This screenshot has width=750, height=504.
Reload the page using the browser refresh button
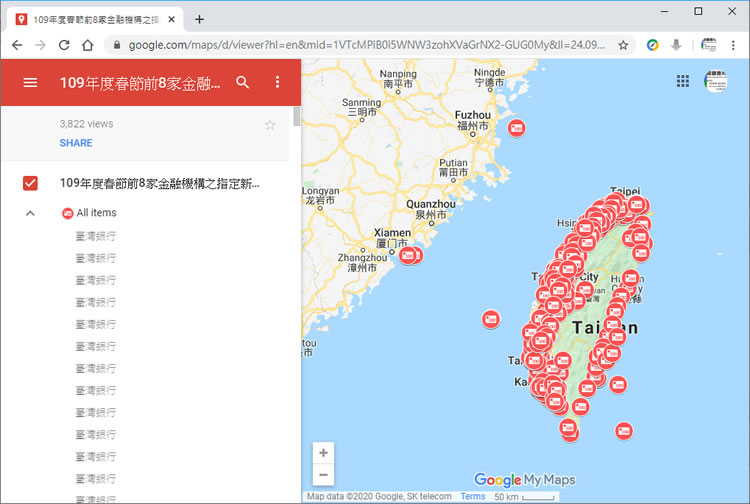pos(64,45)
